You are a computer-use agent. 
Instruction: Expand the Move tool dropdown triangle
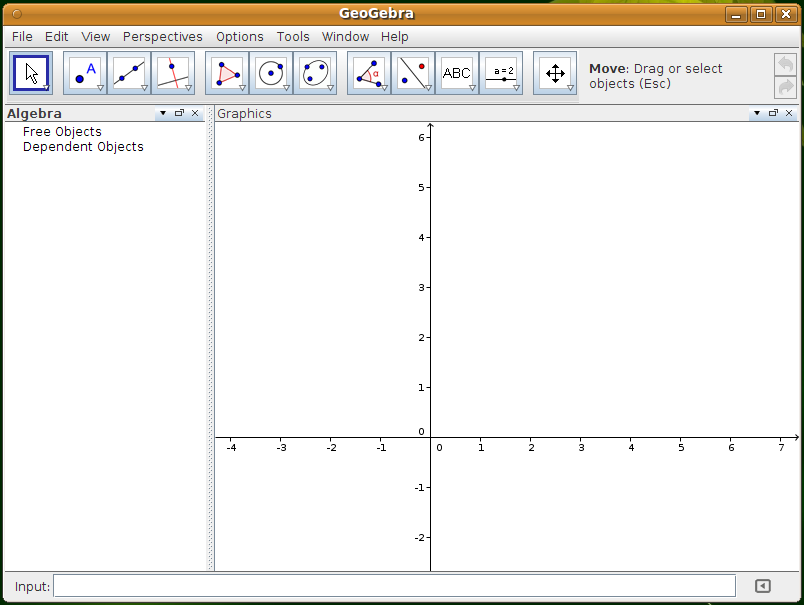coord(46,88)
